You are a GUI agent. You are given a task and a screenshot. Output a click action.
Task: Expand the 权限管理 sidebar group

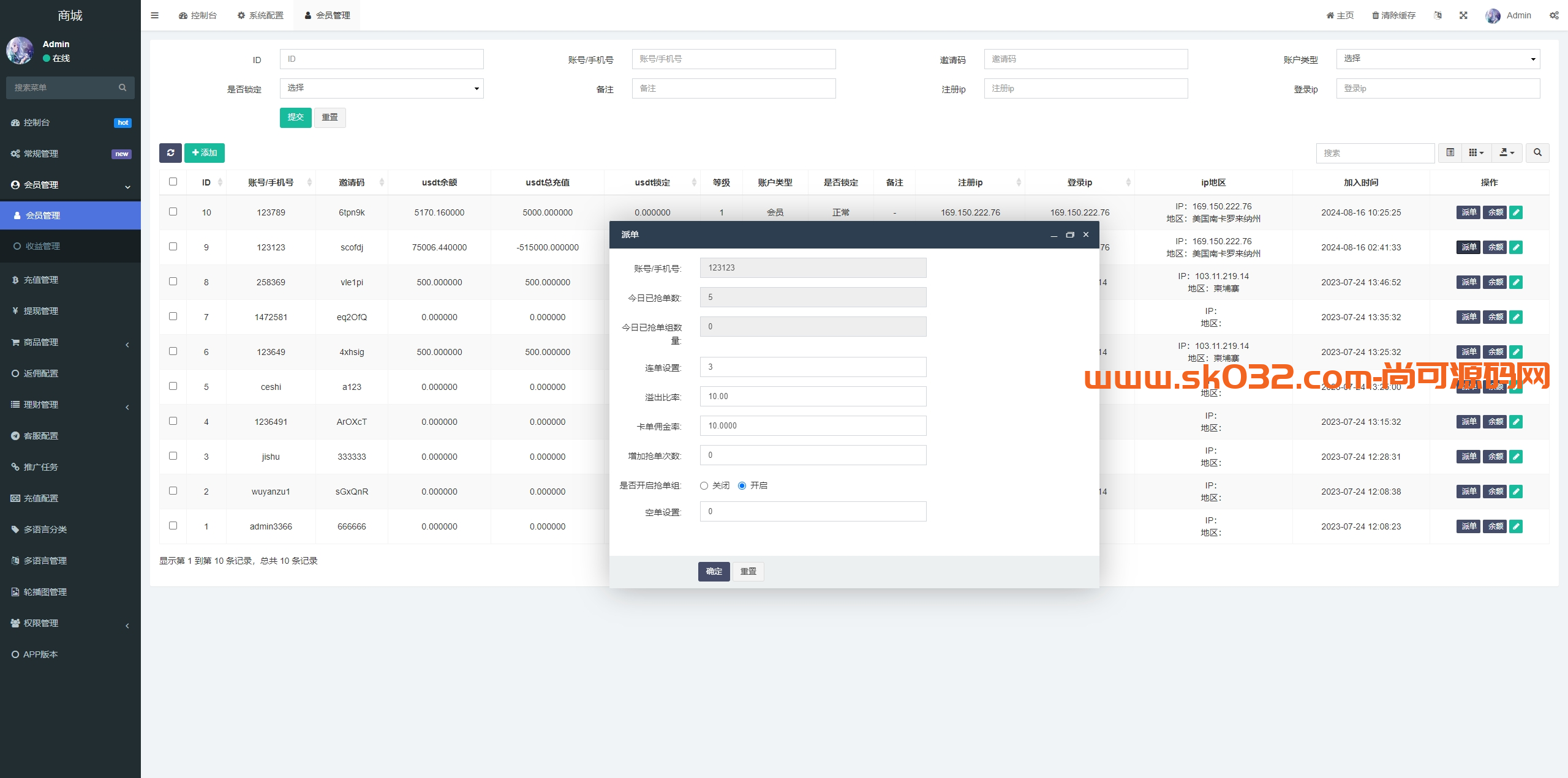pyautogui.click(x=70, y=623)
